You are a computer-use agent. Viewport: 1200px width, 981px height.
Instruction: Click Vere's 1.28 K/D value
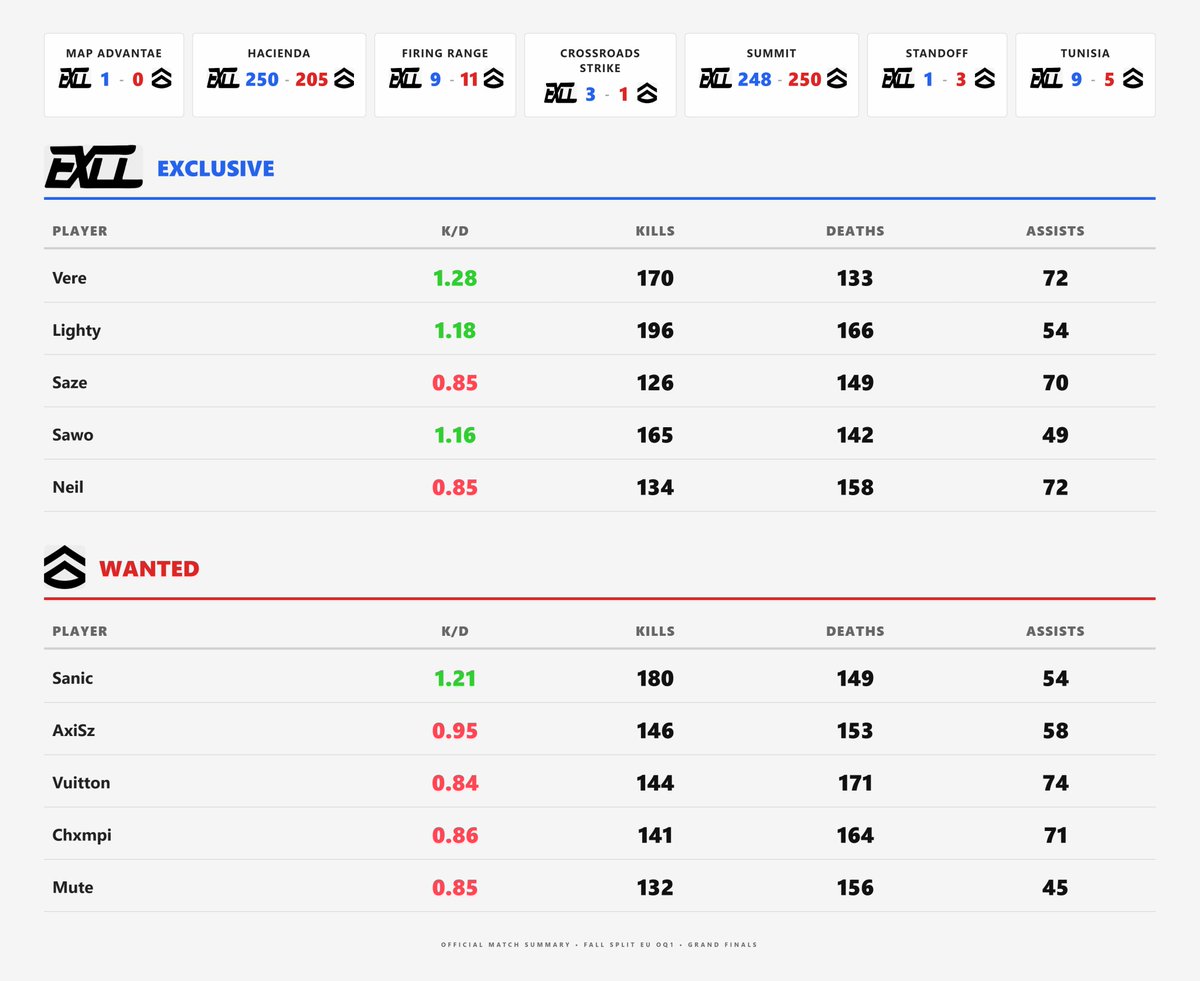(x=455, y=278)
